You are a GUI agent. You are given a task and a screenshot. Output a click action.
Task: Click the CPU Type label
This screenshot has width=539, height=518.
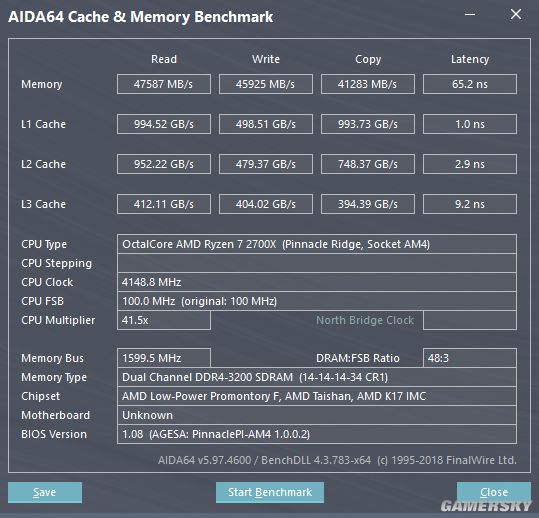click(44, 244)
